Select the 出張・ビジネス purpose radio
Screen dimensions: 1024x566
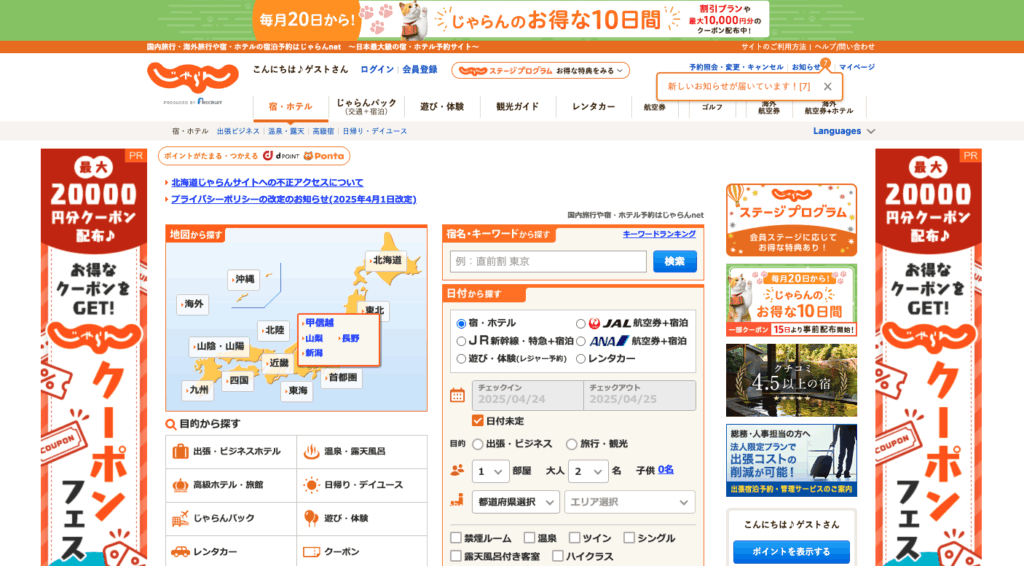477,444
